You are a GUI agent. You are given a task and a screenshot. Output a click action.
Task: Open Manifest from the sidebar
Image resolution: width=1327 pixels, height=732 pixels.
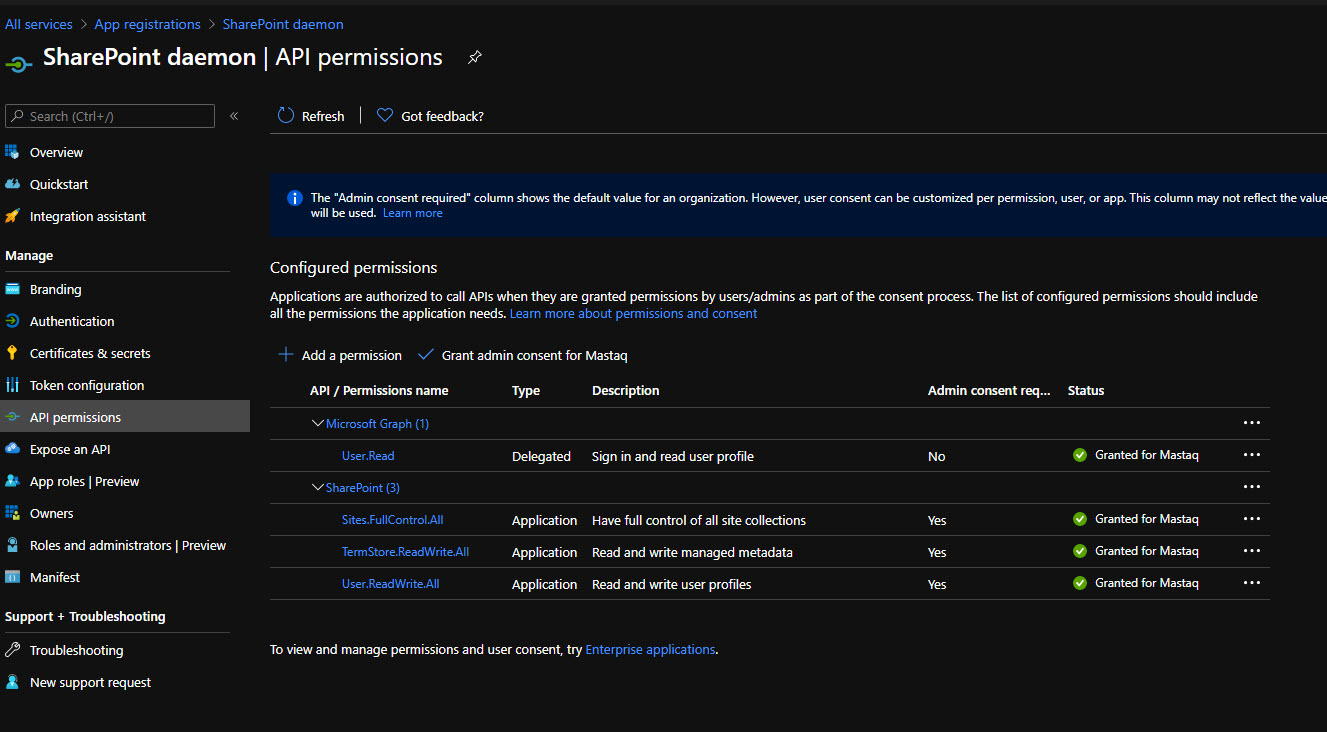tap(55, 577)
